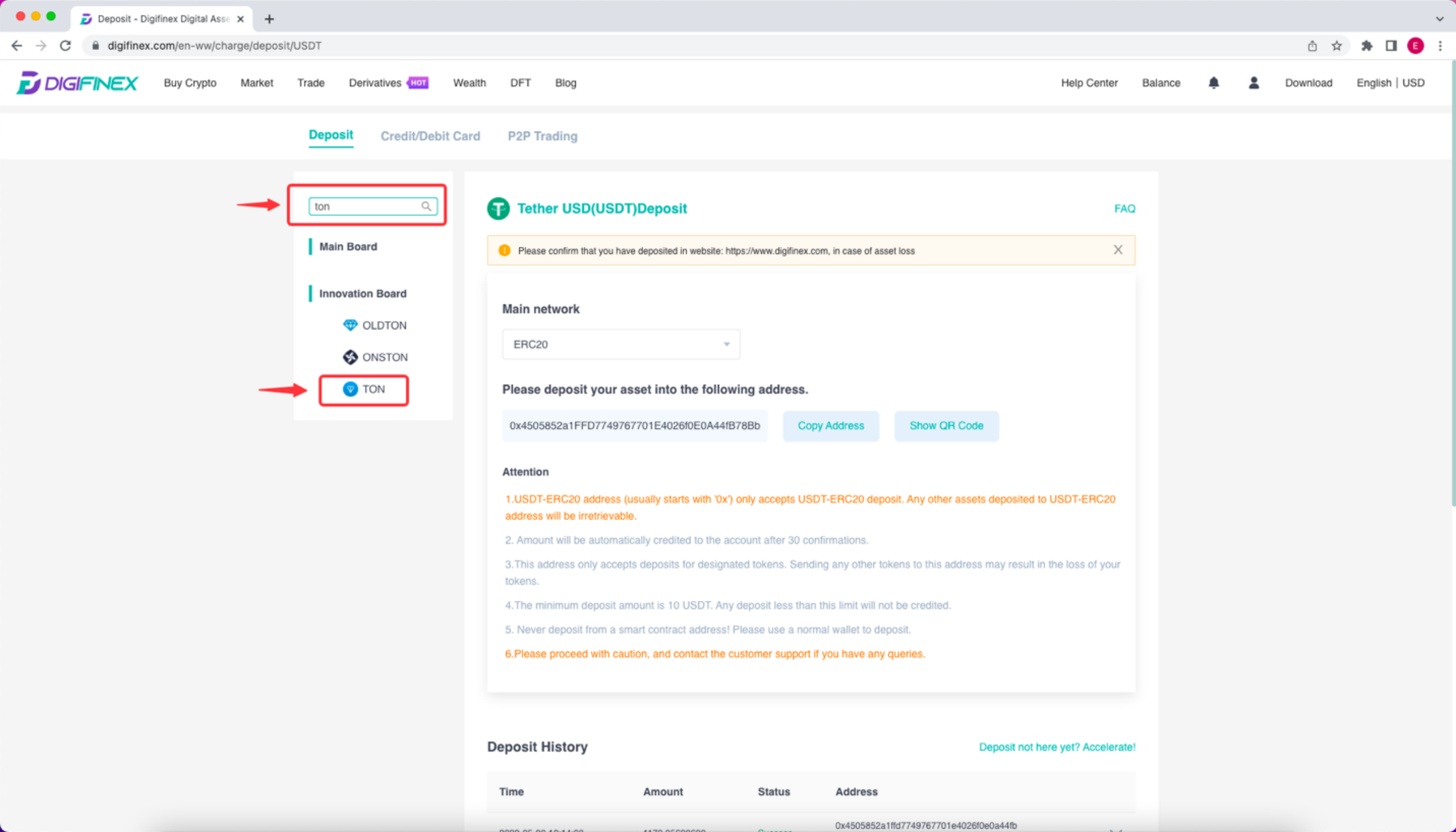
Task: Click the Show QR Code button
Action: pyautogui.click(x=946, y=426)
